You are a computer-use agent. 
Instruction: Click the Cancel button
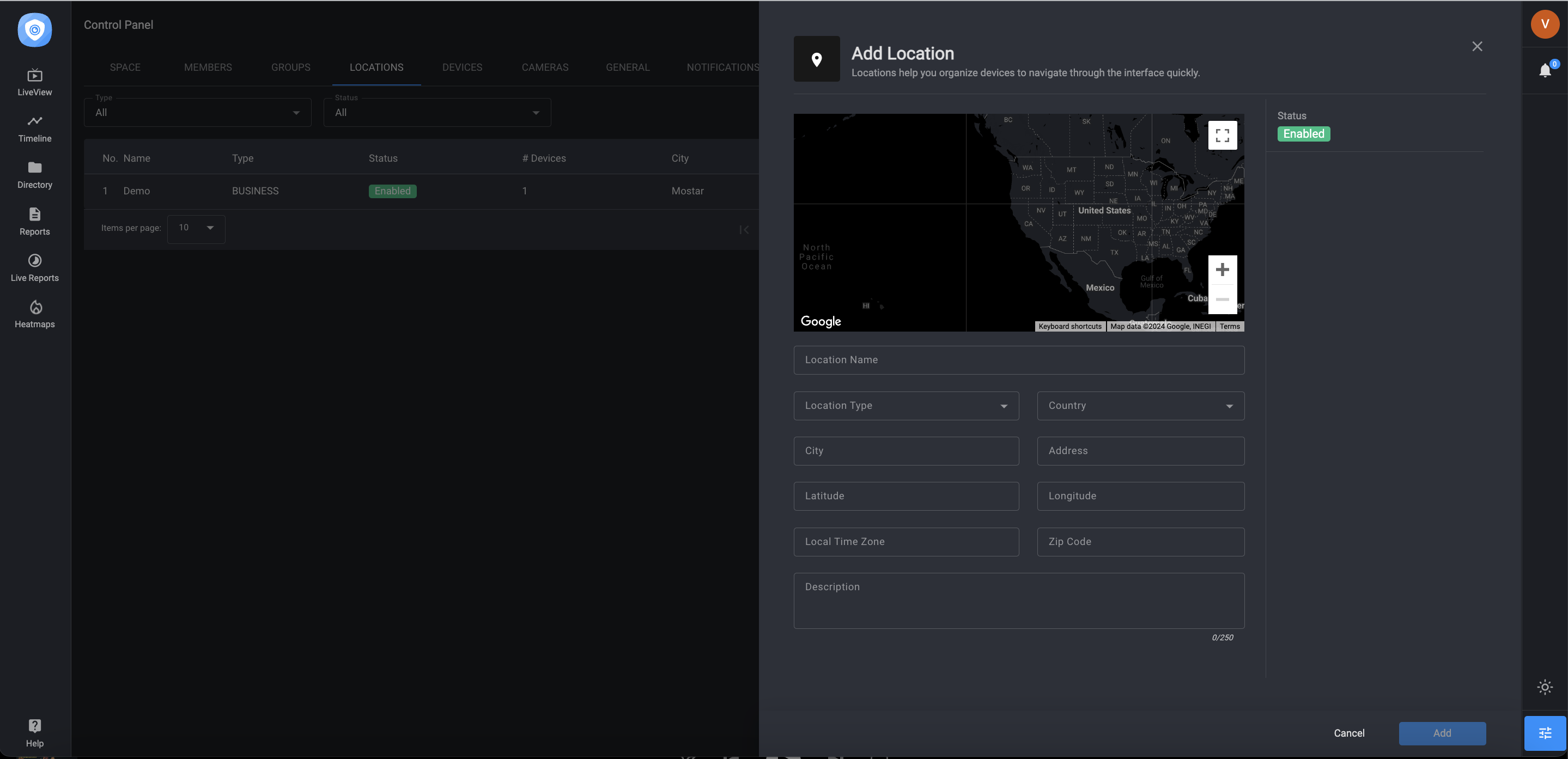[x=1349, y=733]
